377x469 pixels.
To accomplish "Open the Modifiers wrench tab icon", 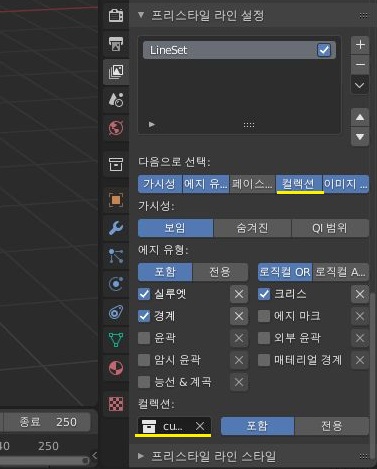I will [116, 228].
